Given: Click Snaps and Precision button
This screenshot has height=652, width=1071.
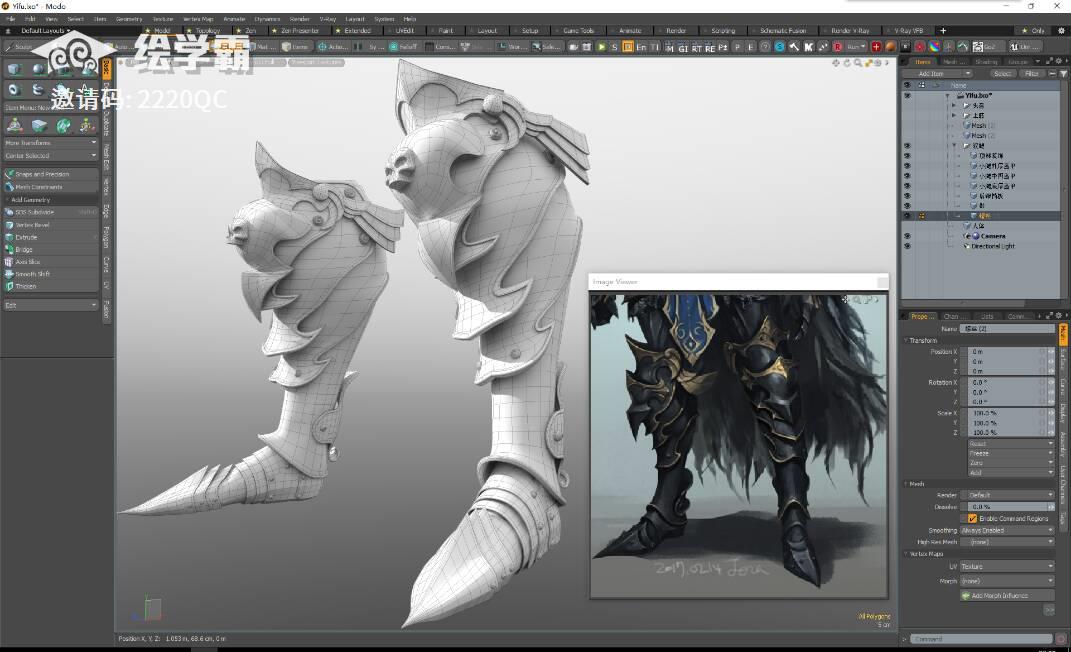Looking at the screenshot, I should click(x=51, y=174).
